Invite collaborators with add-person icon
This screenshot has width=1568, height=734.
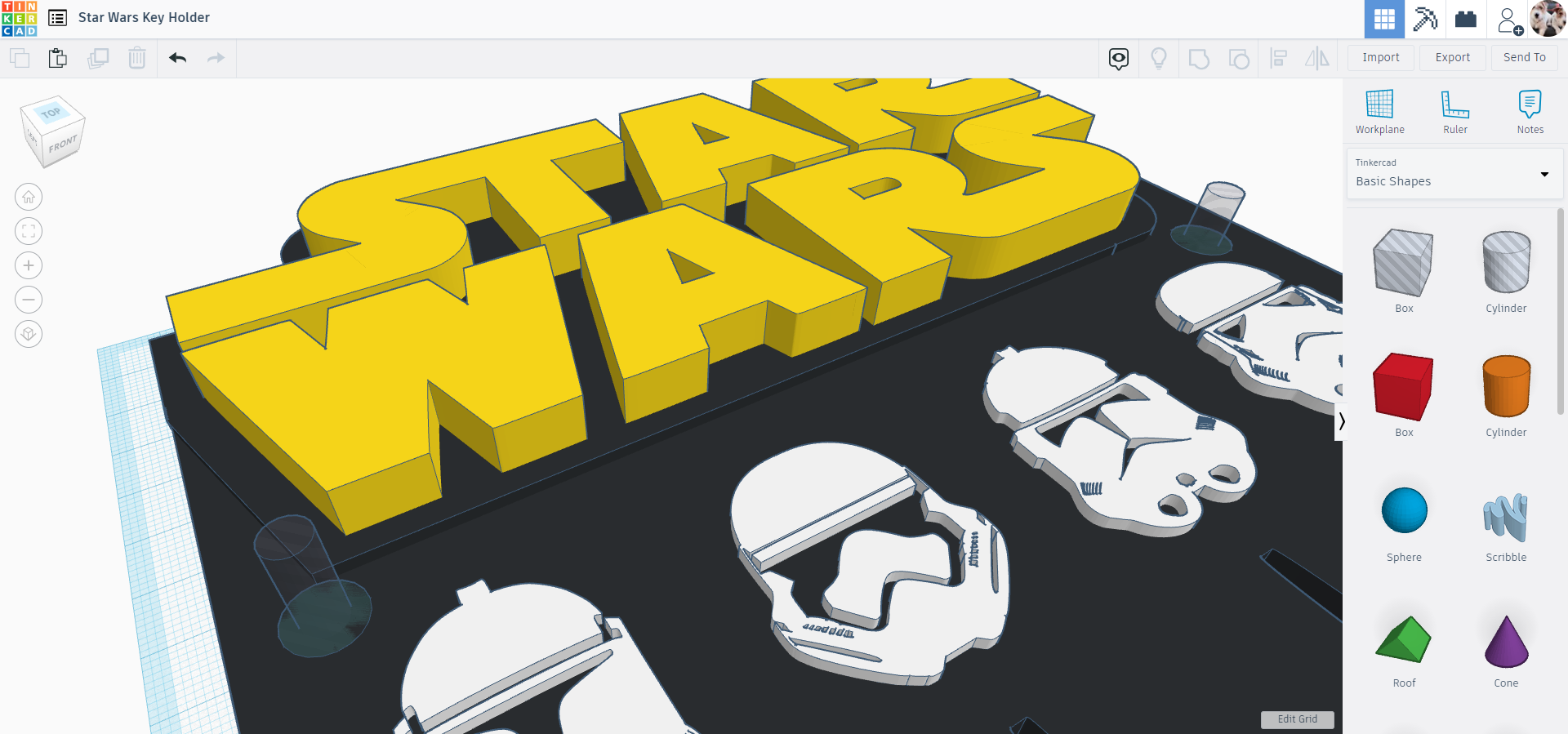pos(1509,20)
